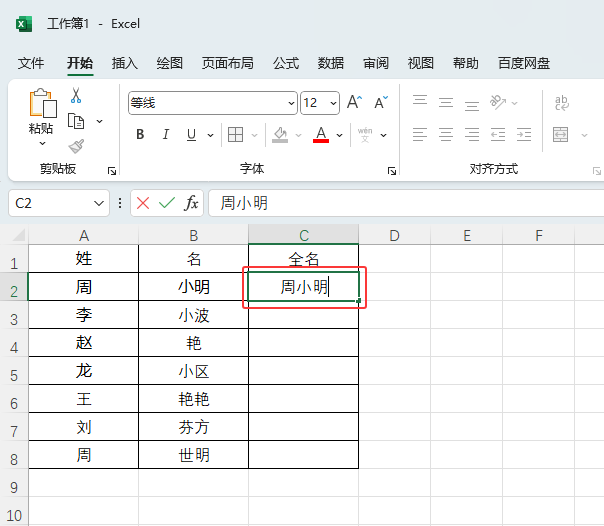Open Insert Function fx dialog
This screenshot has height=526, width=604.
[191, 203]
